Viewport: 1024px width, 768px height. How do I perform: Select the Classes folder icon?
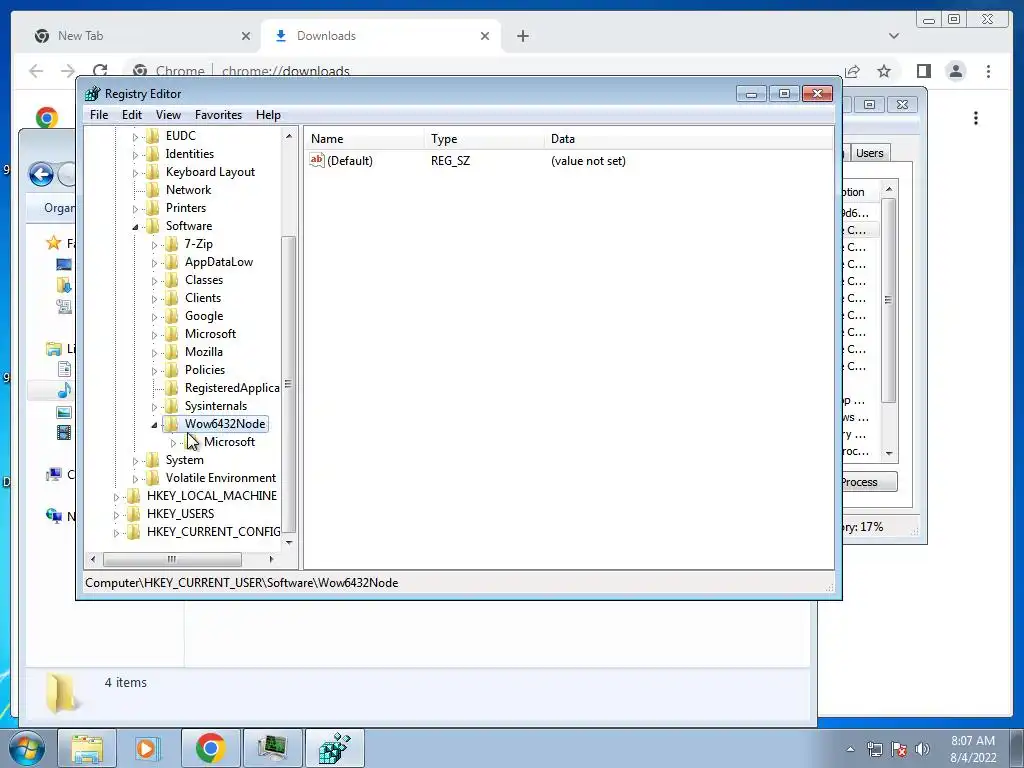coord(172,280)
